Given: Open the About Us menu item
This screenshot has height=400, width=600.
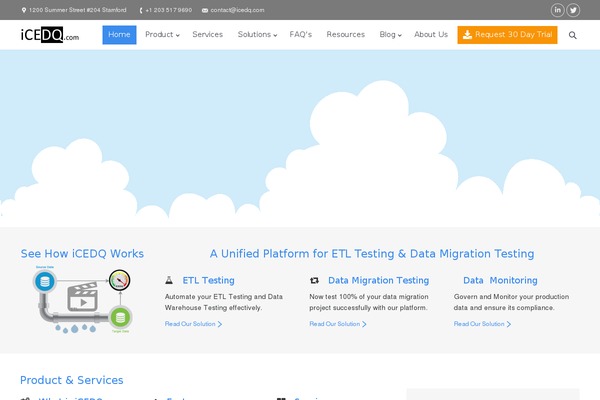Looking at the screenshot, I should [x=431, y=35].
